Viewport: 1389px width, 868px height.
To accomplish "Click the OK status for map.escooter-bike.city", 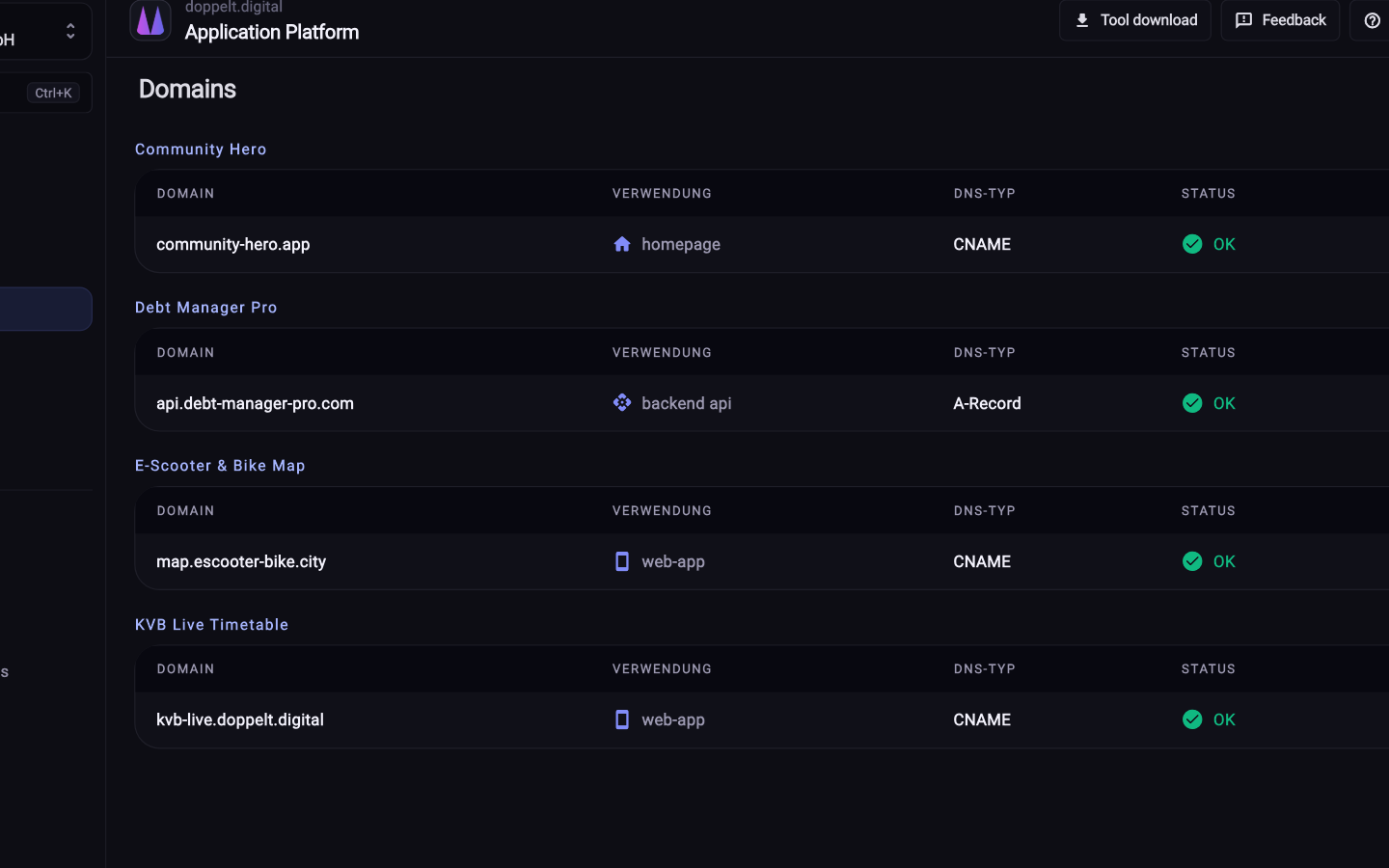I will pyautogui.click(x=1224, y=561).
